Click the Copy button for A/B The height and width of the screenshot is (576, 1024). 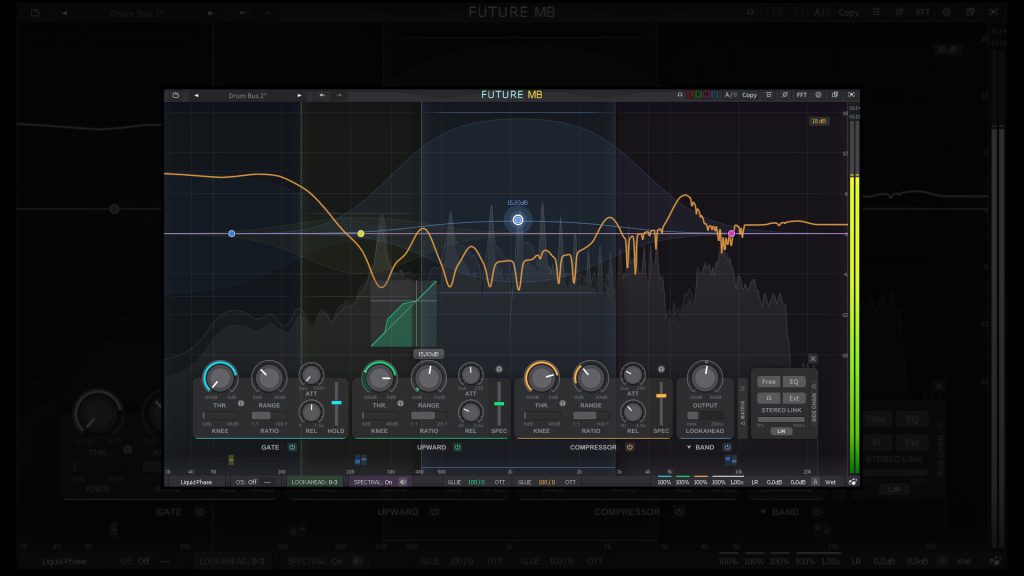[749, 95]
